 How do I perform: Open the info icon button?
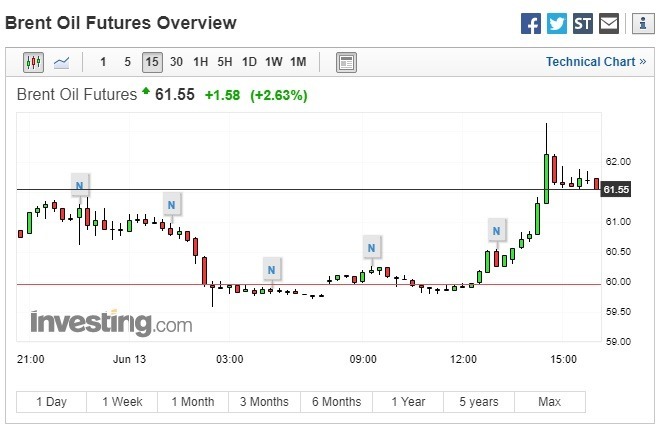coord(643,24)
